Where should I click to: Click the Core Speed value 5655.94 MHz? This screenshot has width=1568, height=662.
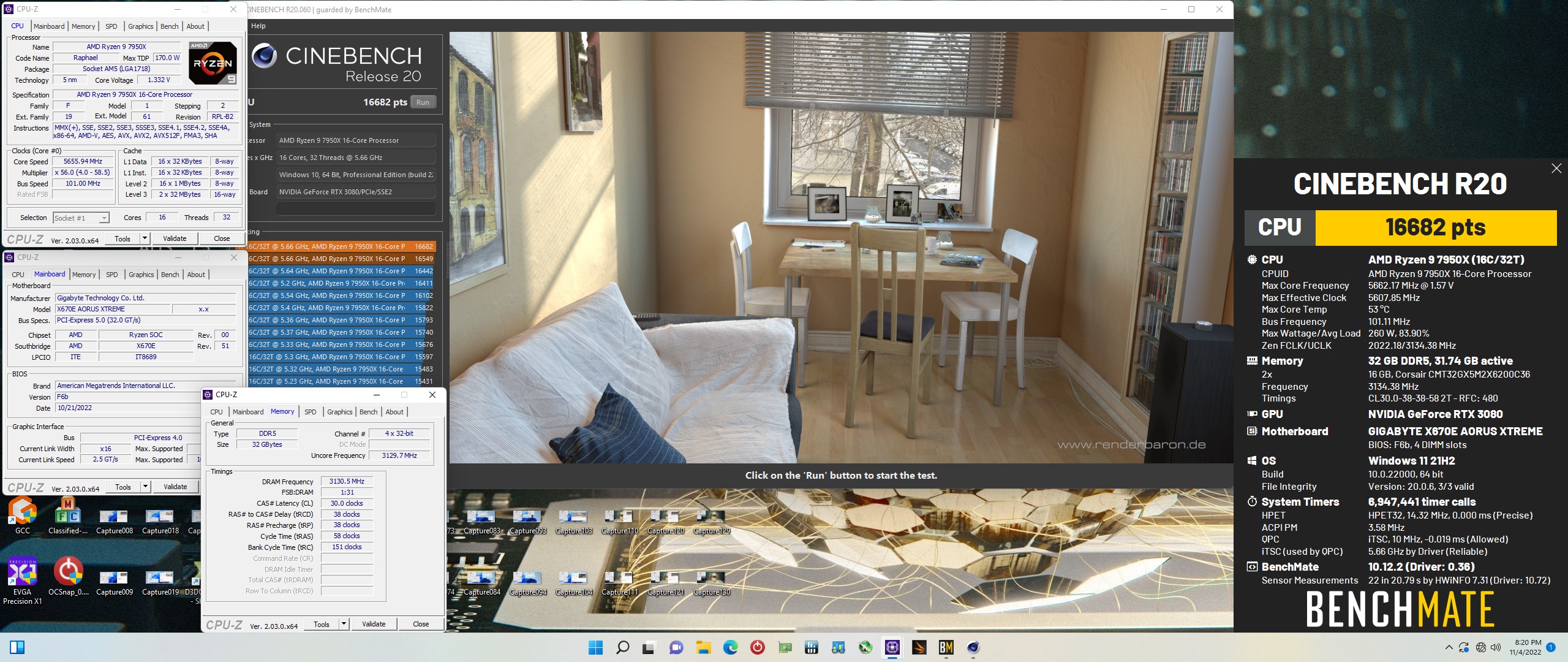(83, 162)
